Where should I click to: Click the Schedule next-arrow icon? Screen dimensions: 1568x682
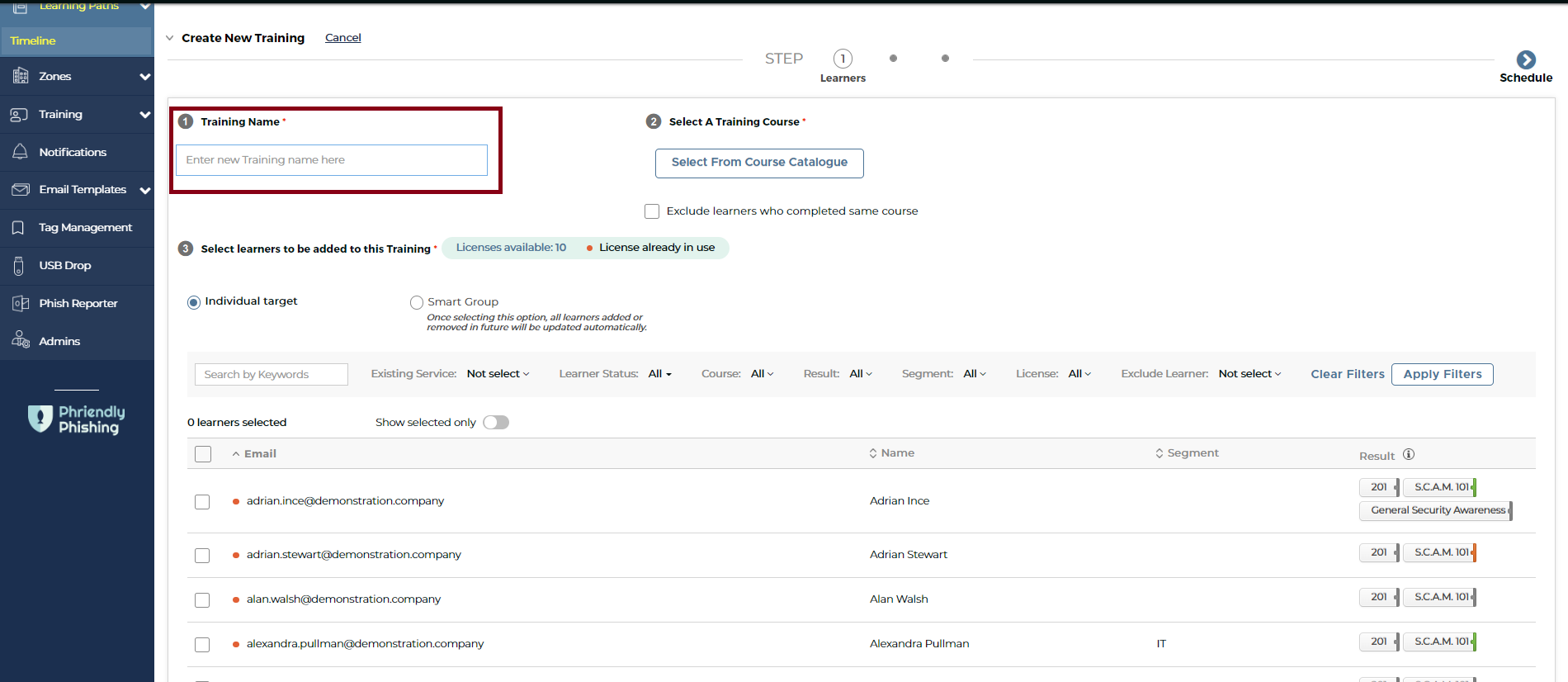[1526, 59]
